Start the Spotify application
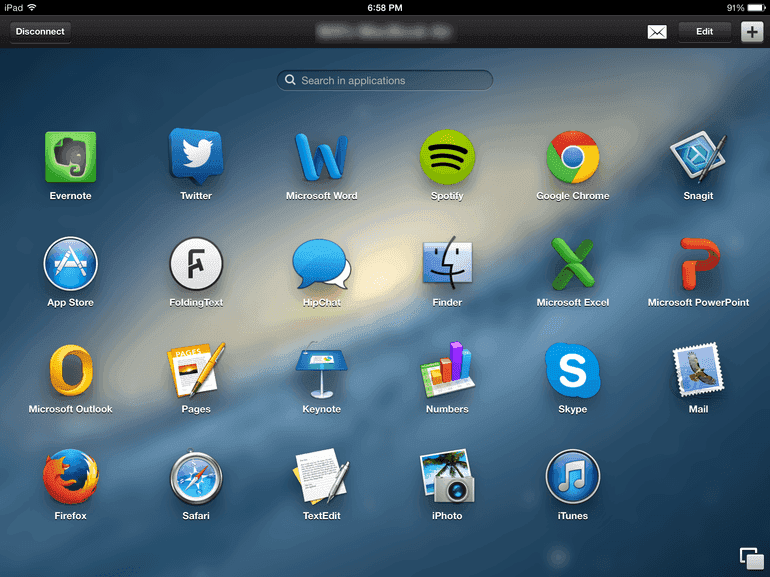 [x=447, y=158]
